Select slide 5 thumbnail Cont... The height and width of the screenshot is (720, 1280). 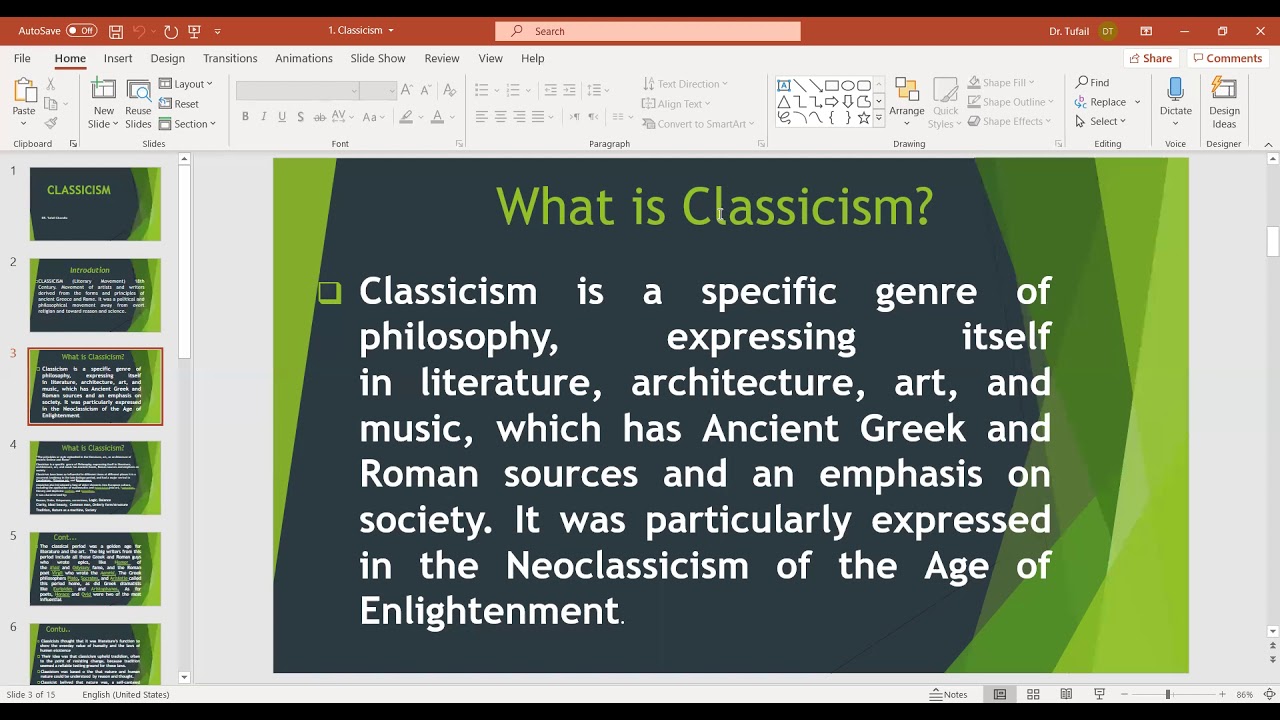pos(95,569)
